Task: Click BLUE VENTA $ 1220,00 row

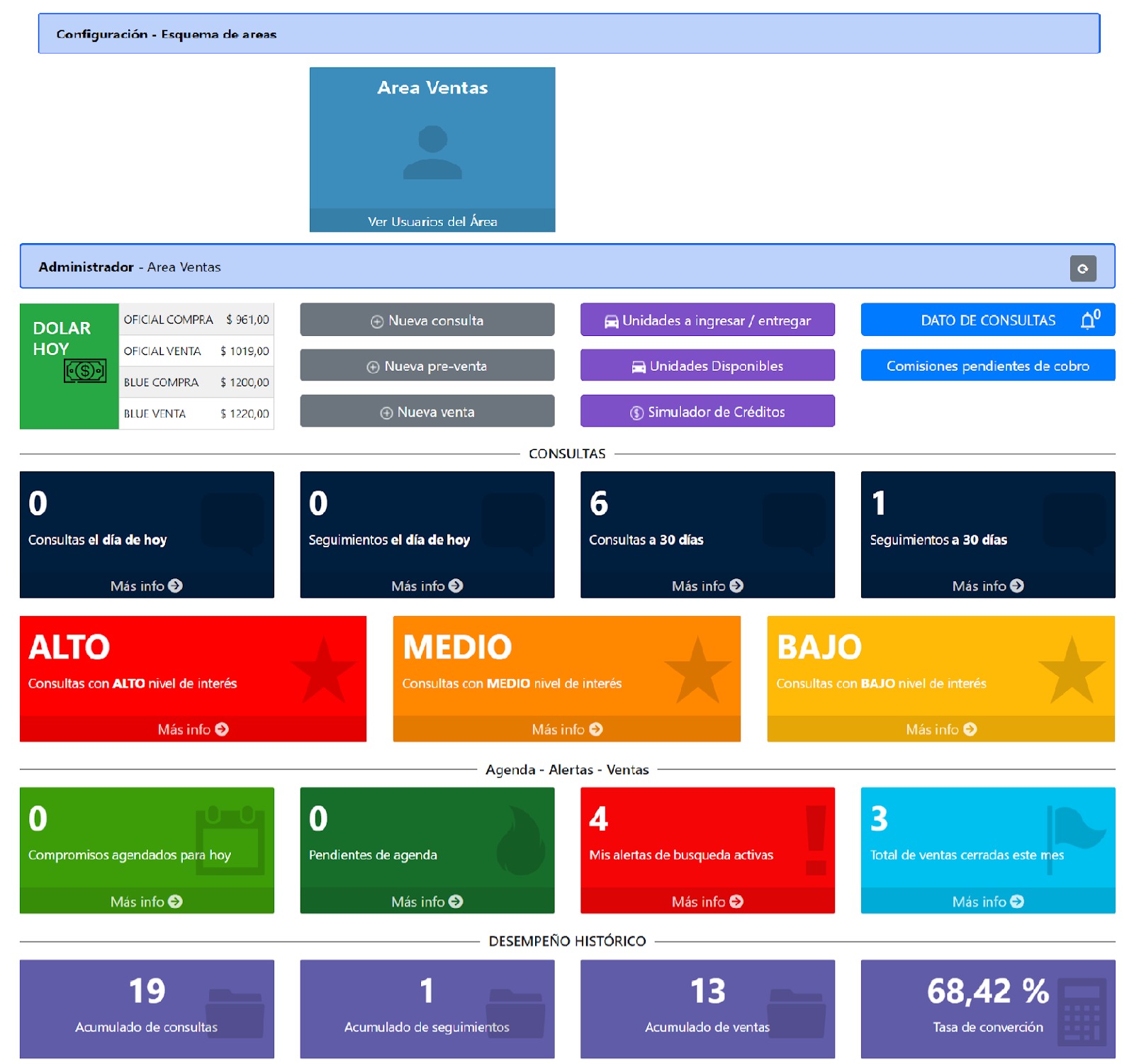Action: point(196,413)
